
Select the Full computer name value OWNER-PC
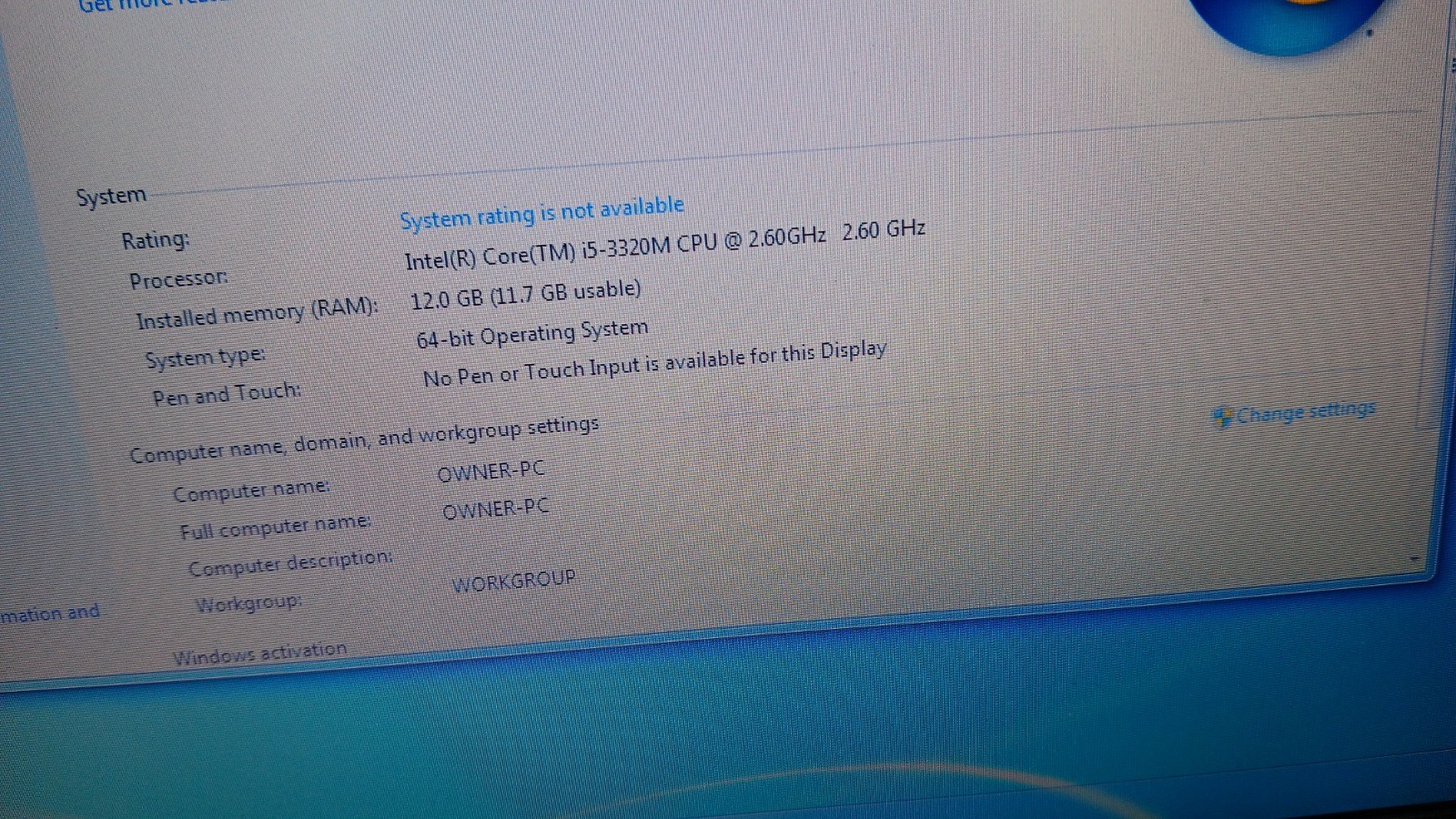click(495, 509)
